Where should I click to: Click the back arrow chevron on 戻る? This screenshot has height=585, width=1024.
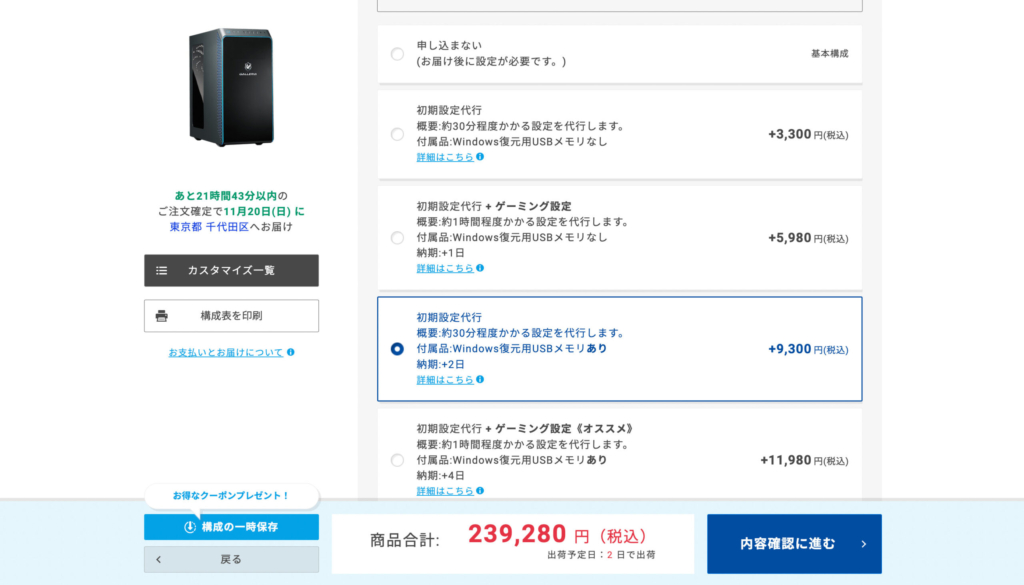tap(158, 559)
